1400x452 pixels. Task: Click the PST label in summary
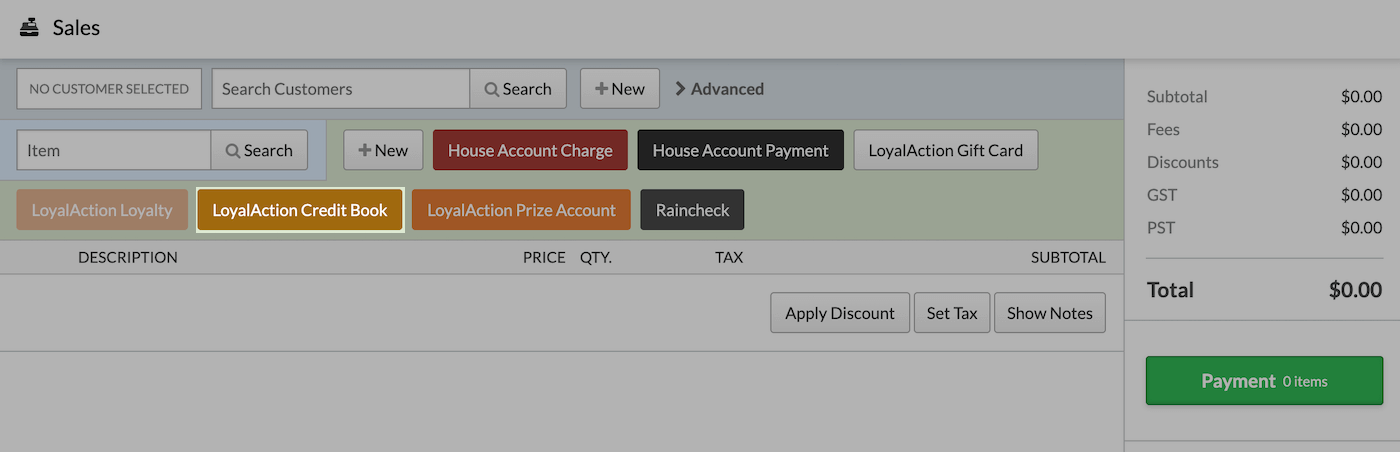1161,228
